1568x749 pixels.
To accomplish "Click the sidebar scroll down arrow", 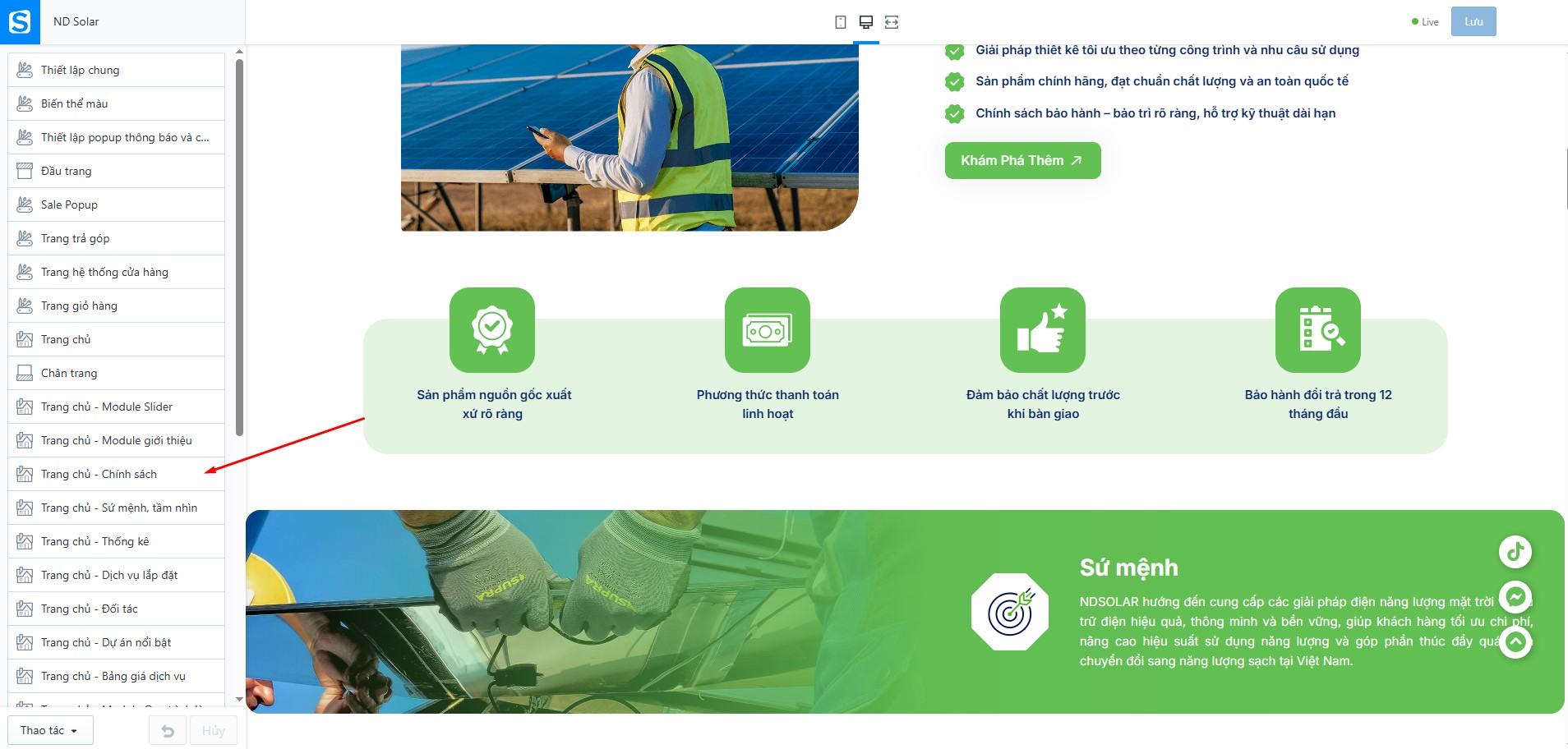I will coord(239,700).
